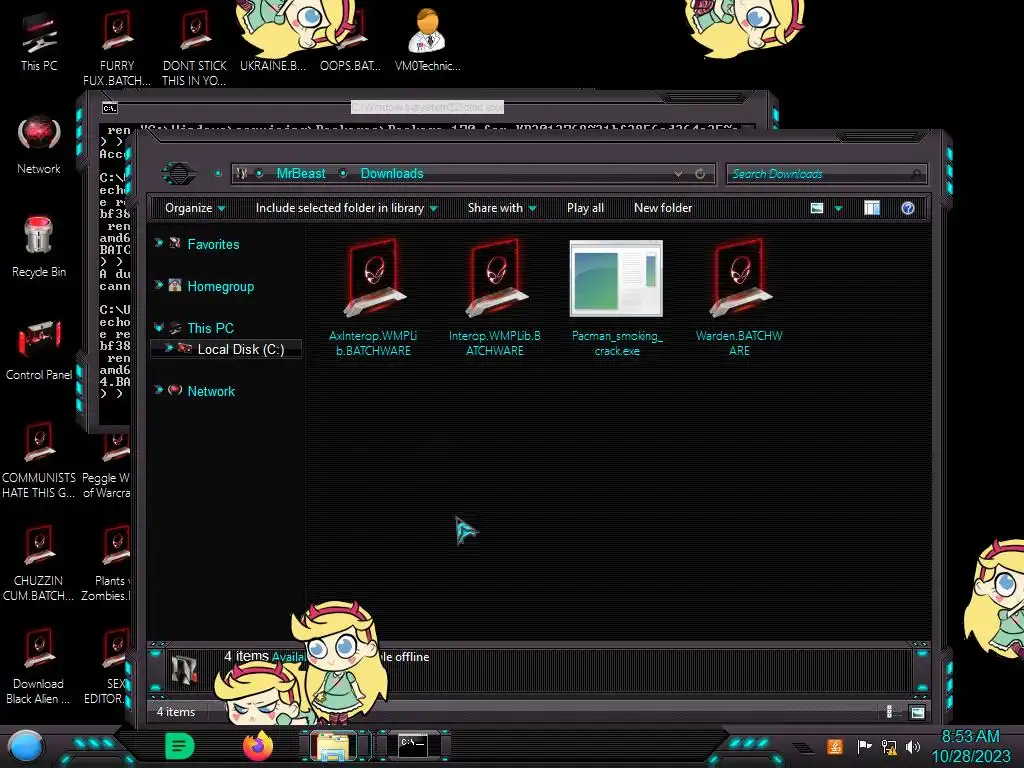This screenshot has height=768, width=1024.
Task: Select the Download Black Alien desktop file
Action: (39, 666)
